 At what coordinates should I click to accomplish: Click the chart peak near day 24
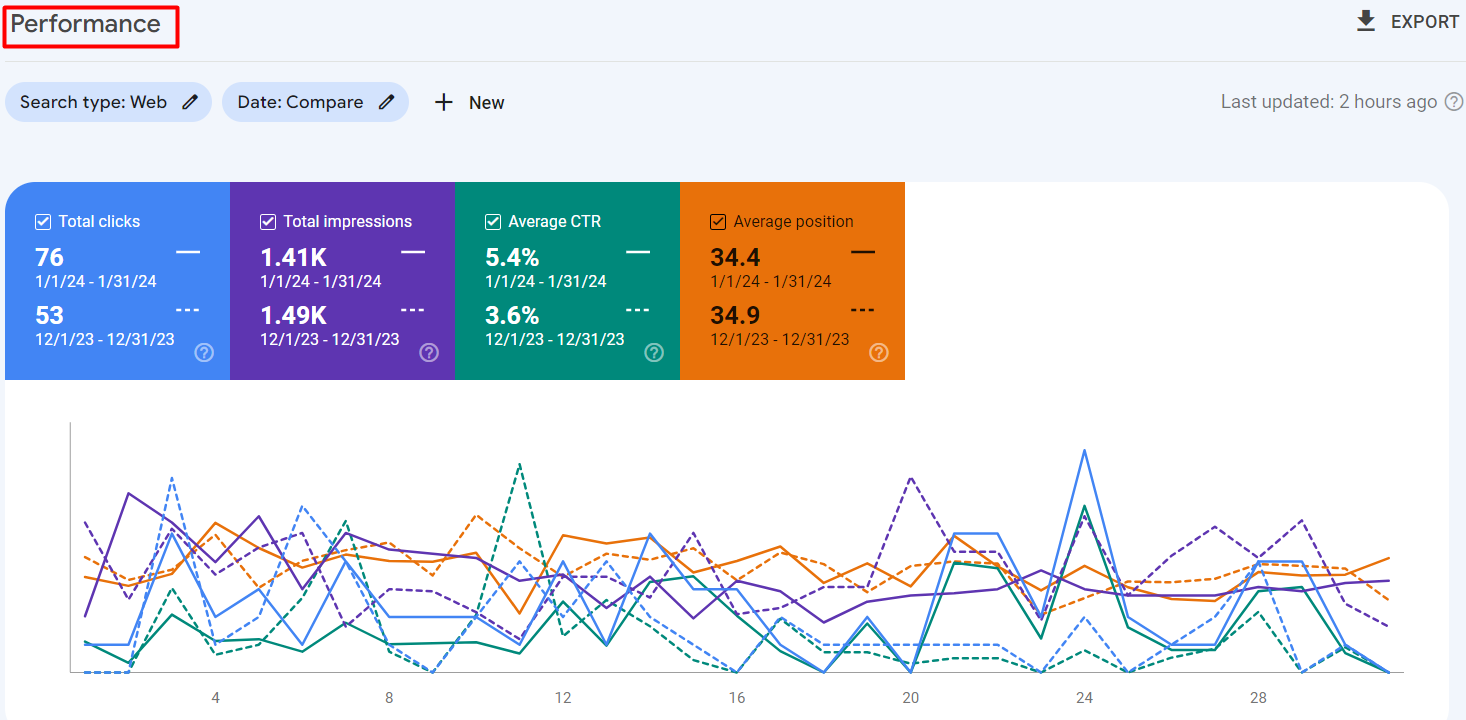click(1084, 451)
